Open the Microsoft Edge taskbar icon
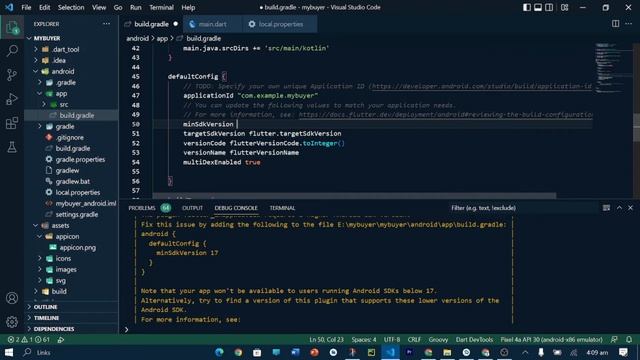Screen dimensions: 640x360 click(x=219, y=352)
